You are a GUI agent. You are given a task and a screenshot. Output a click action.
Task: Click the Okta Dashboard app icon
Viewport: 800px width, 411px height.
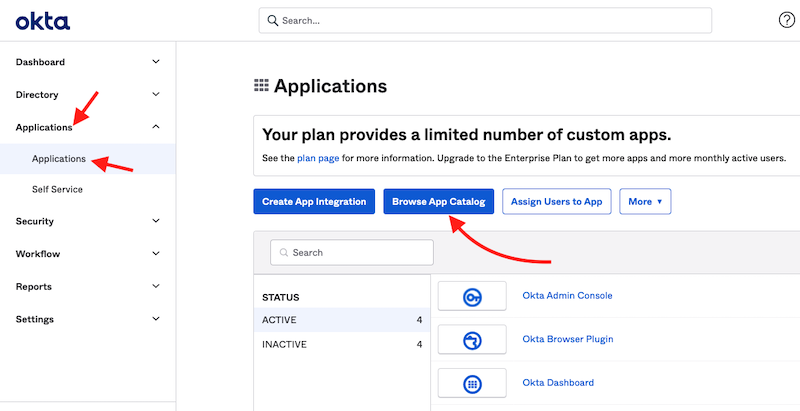[472, 383]
